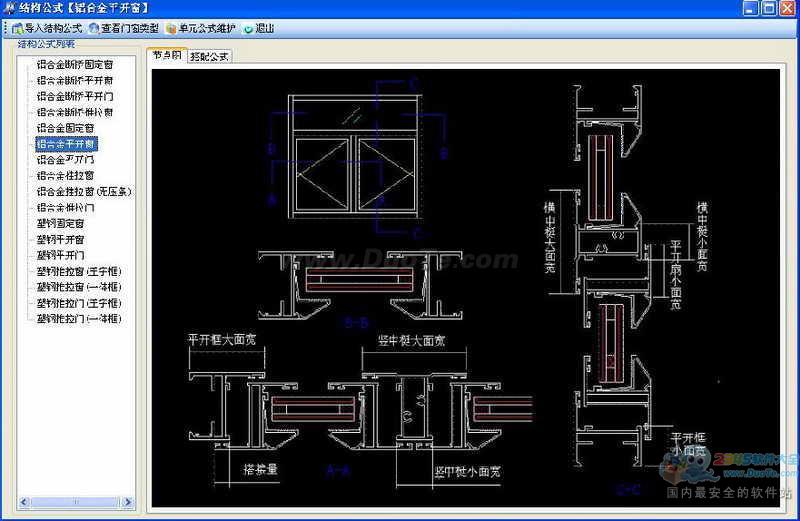Select 塑钢推拉门 (一体框) entry
The image size is (800, 521).
(79, 319)
